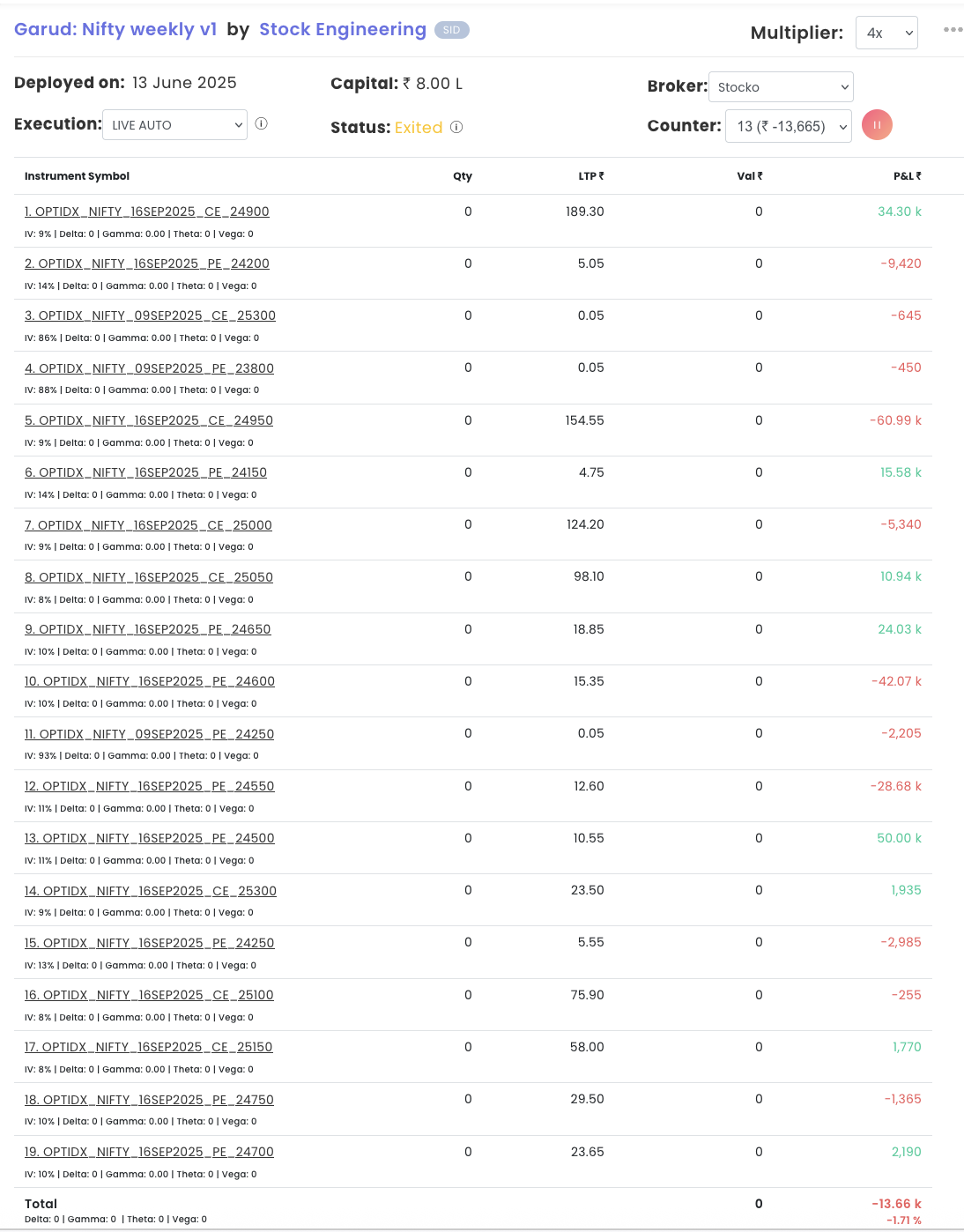Select the 16SEP2025 PE 24700 instrument
Viewport: 964px width, 1232px height.
coord(149,1152)
